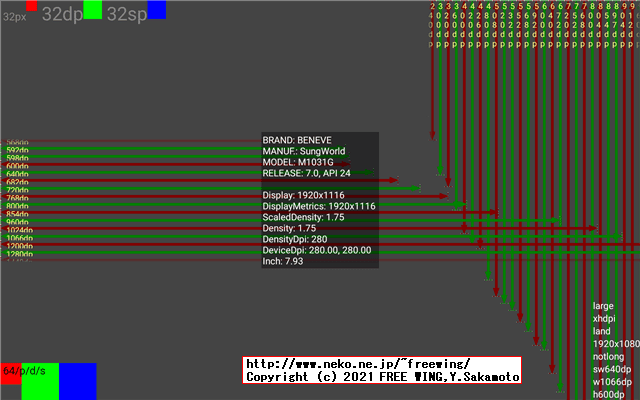The height and width of the screenshot is (400, 640).
Task: Open the neko.ne.jp freewing URL
Action: [x=357, y=364]
